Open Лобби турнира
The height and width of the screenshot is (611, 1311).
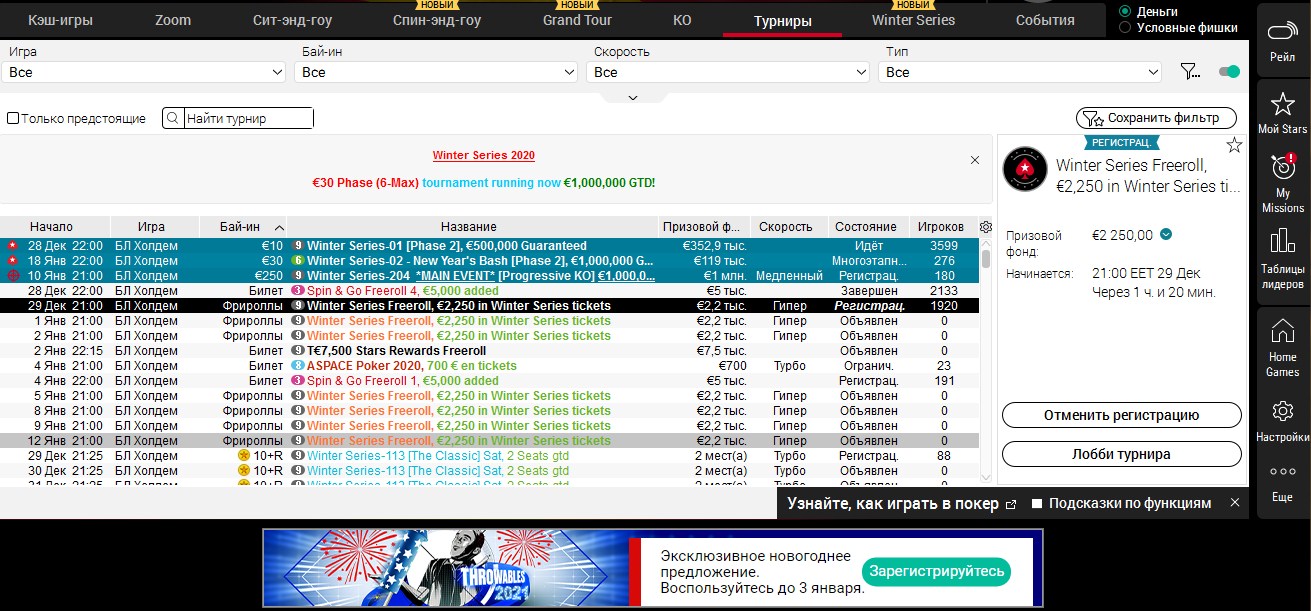(1121, 454)
